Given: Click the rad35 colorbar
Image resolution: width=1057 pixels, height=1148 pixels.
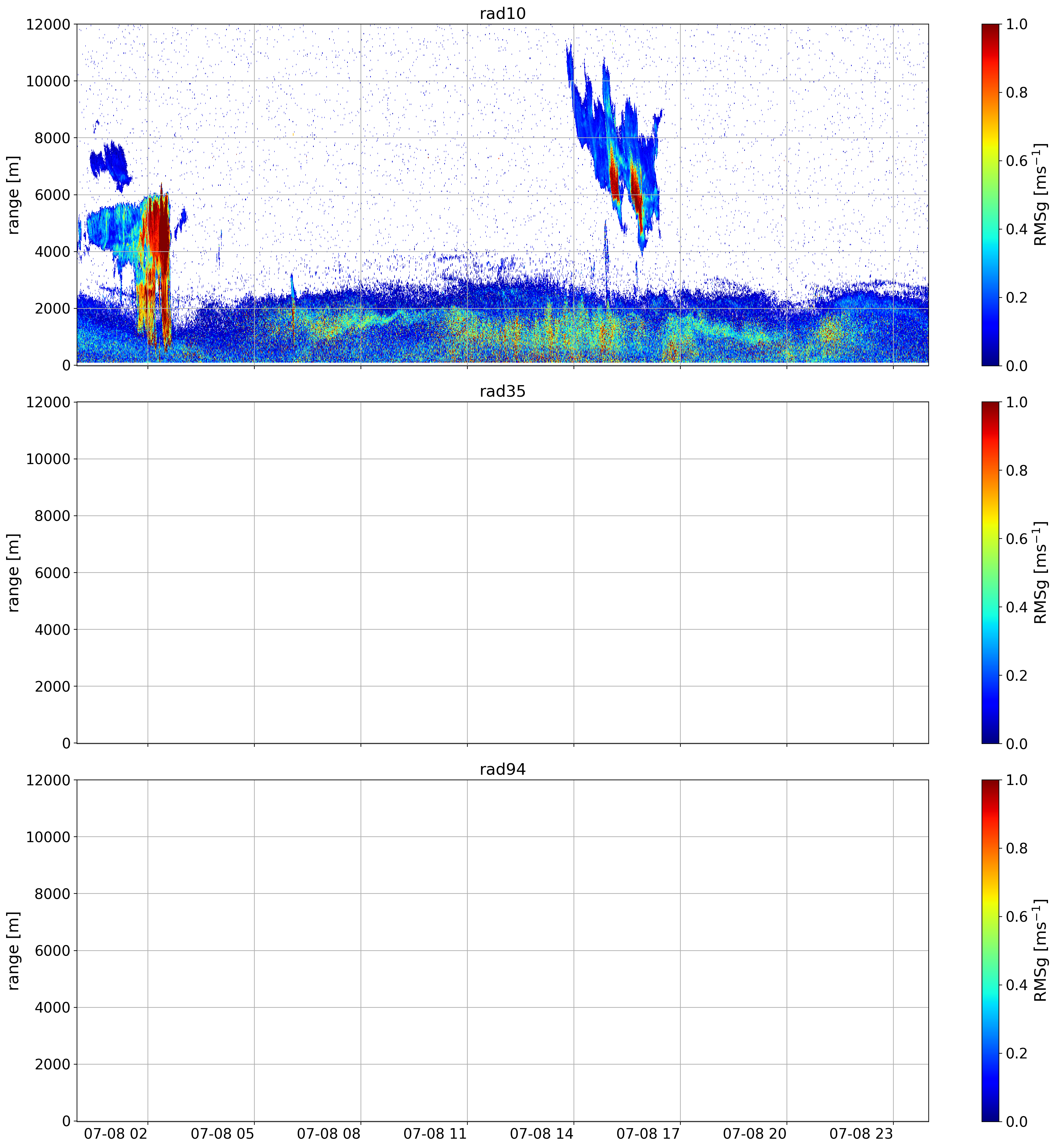Looking at the screenshot, I should point(991,572).
